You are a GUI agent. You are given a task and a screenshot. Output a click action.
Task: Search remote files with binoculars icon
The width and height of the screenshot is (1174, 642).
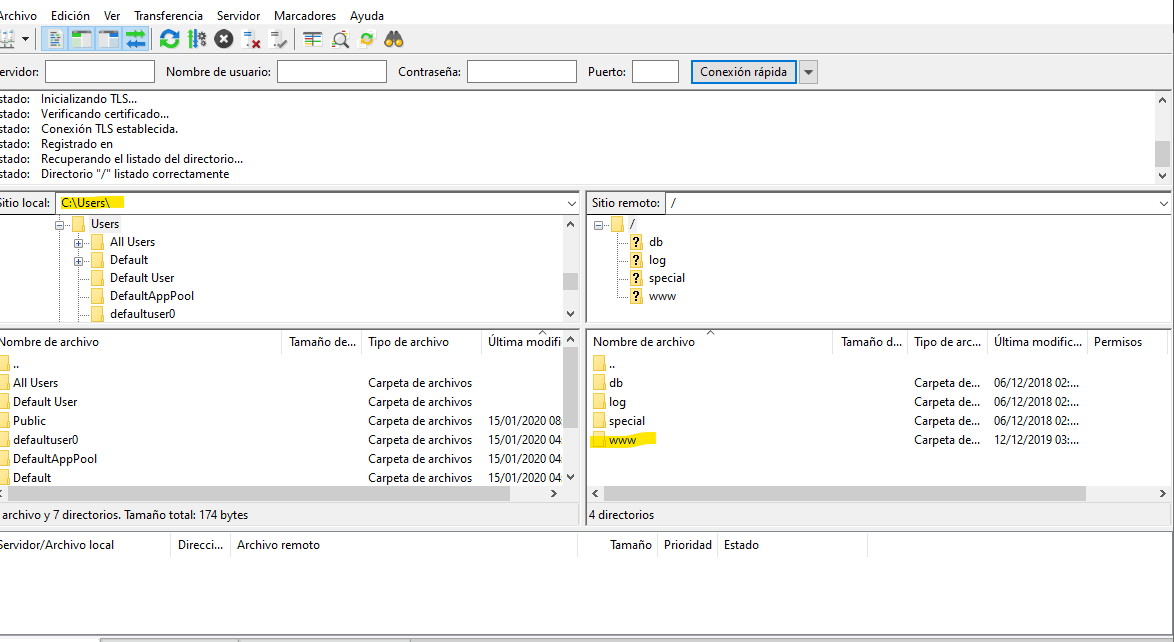(x=394, y=39)
